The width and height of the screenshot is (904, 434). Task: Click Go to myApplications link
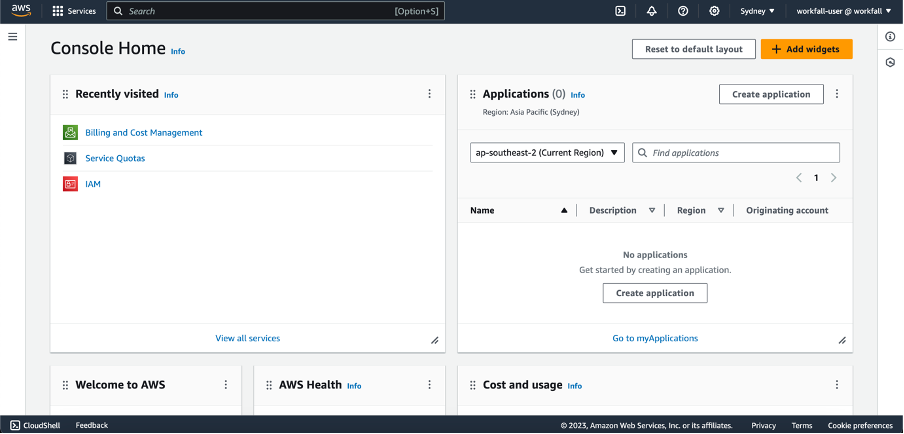(x=655, y=338)
